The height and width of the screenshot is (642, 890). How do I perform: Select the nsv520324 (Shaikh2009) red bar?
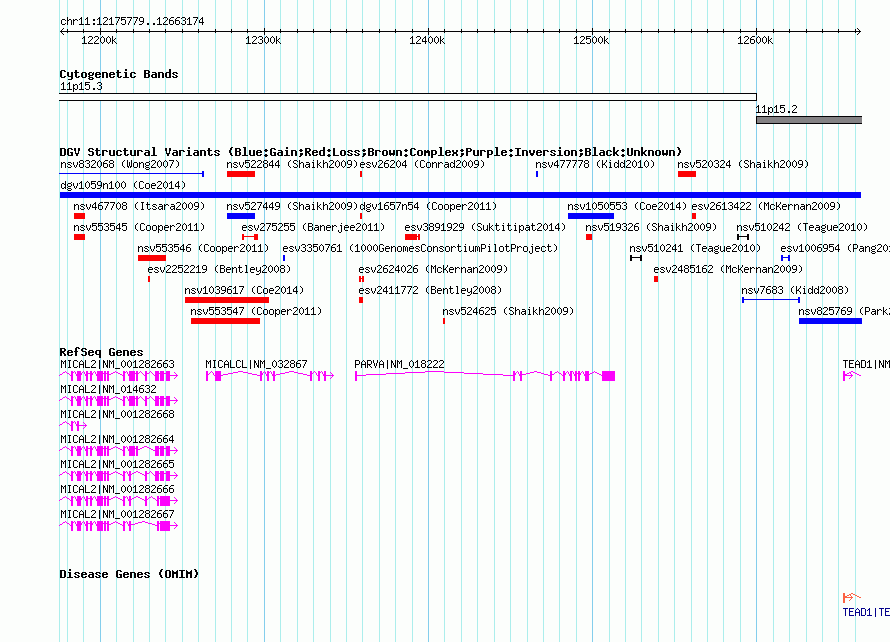tap(687, 174)
